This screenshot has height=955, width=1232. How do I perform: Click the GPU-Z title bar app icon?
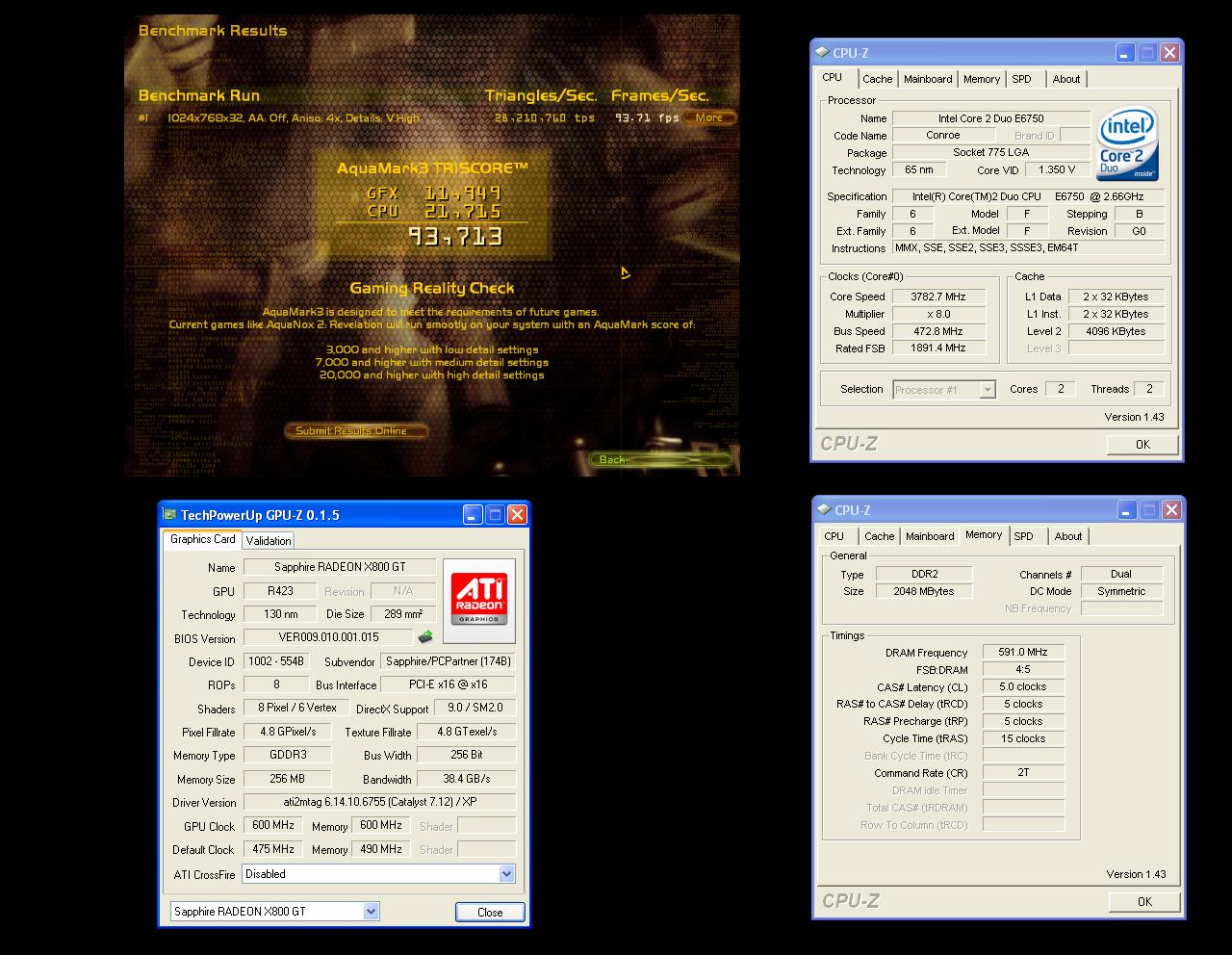pyautogui.click(x=169, y=515)
